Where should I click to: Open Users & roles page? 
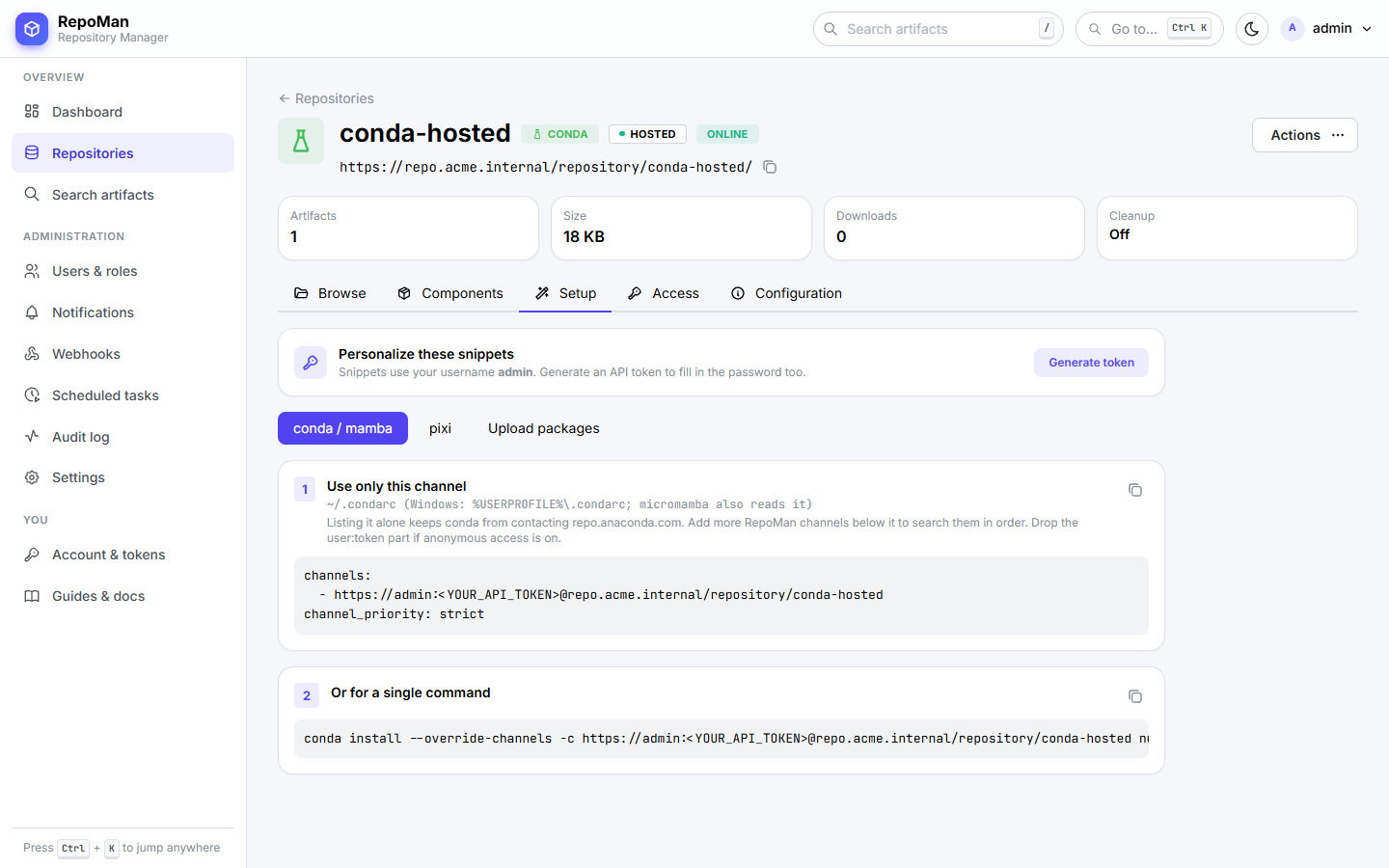123,271
